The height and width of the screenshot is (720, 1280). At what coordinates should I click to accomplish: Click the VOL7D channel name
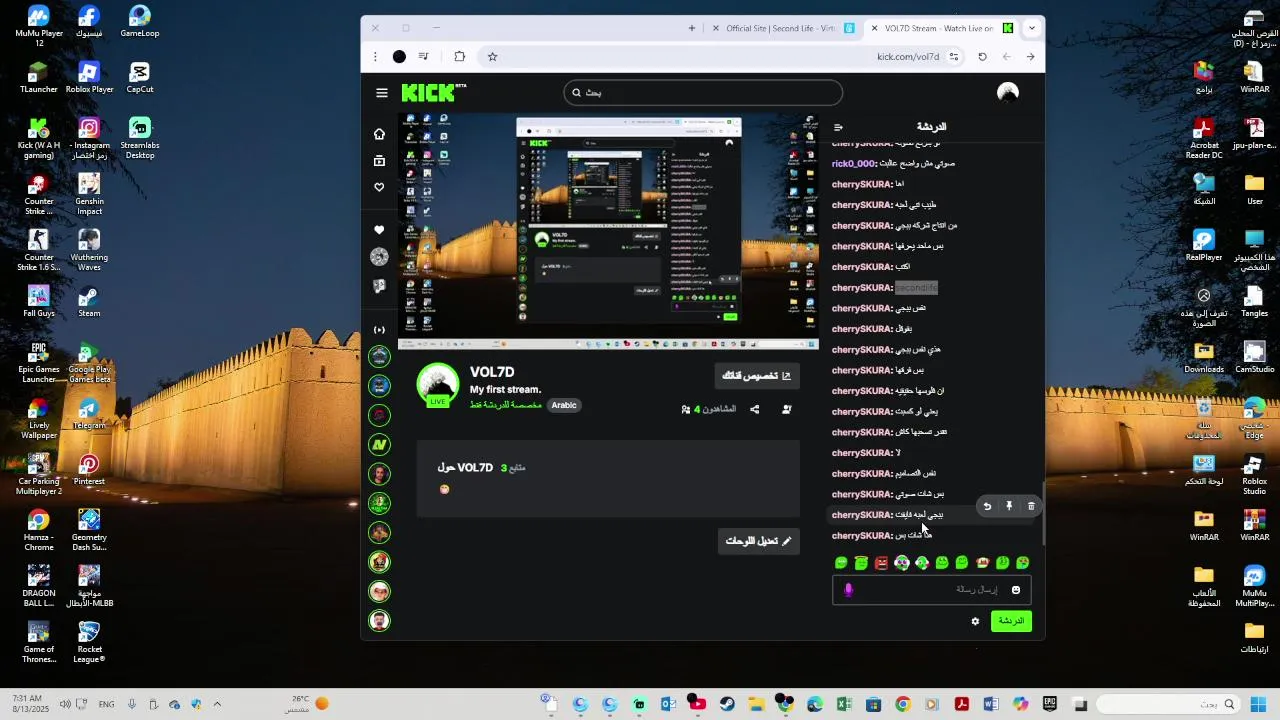tap(492, 372)
